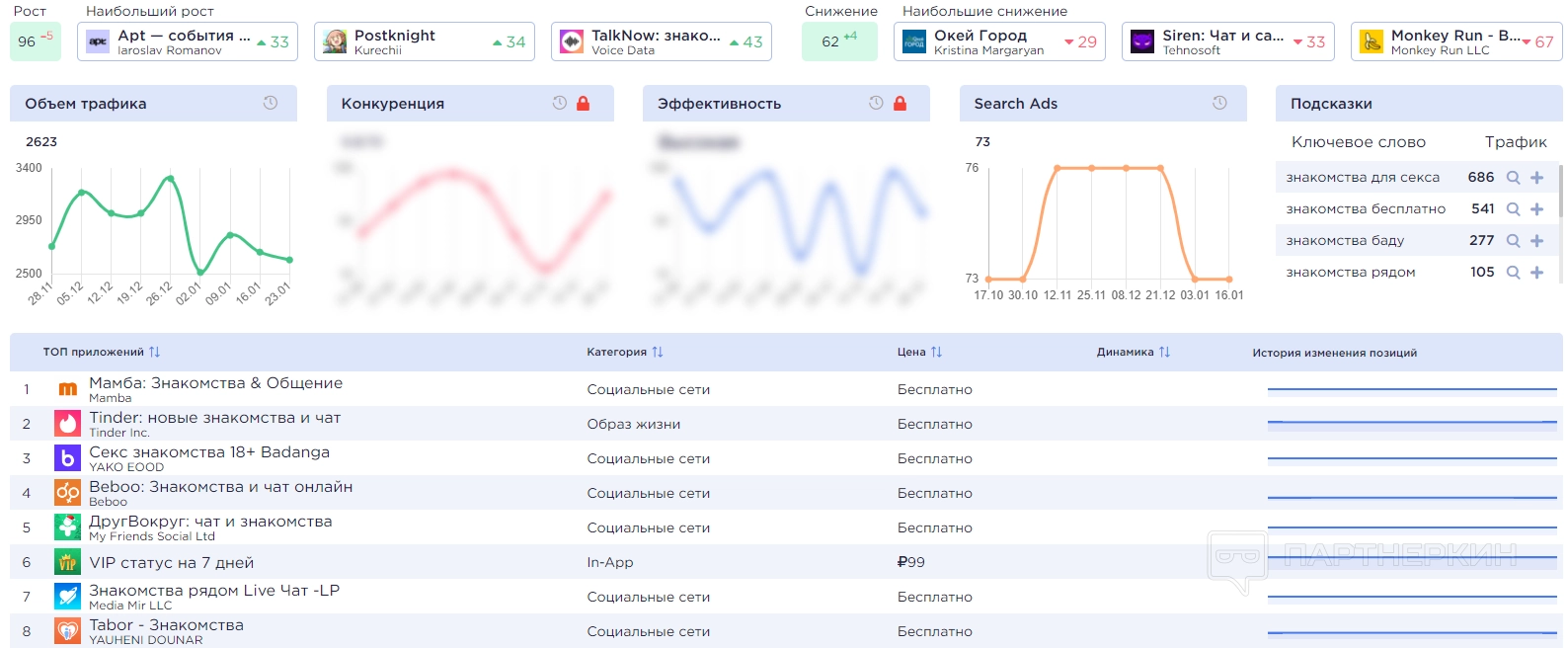Open ДругВокруг: чат и знакомства
This screenshot has height=648, width=1568.
210,522
